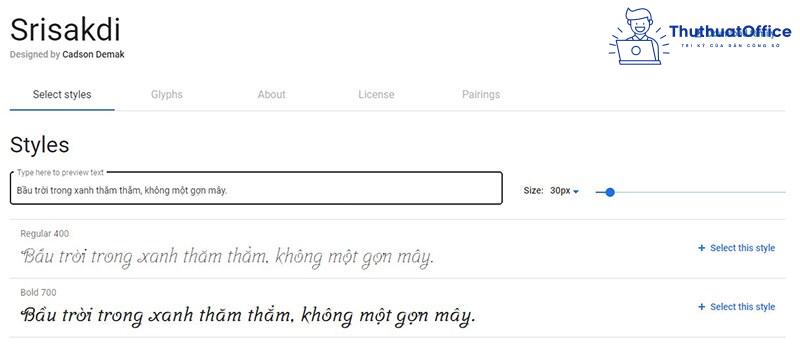This screenshot has width=800, height=363.
Task: Click the Styles heading
Action: tap(39, 145)
